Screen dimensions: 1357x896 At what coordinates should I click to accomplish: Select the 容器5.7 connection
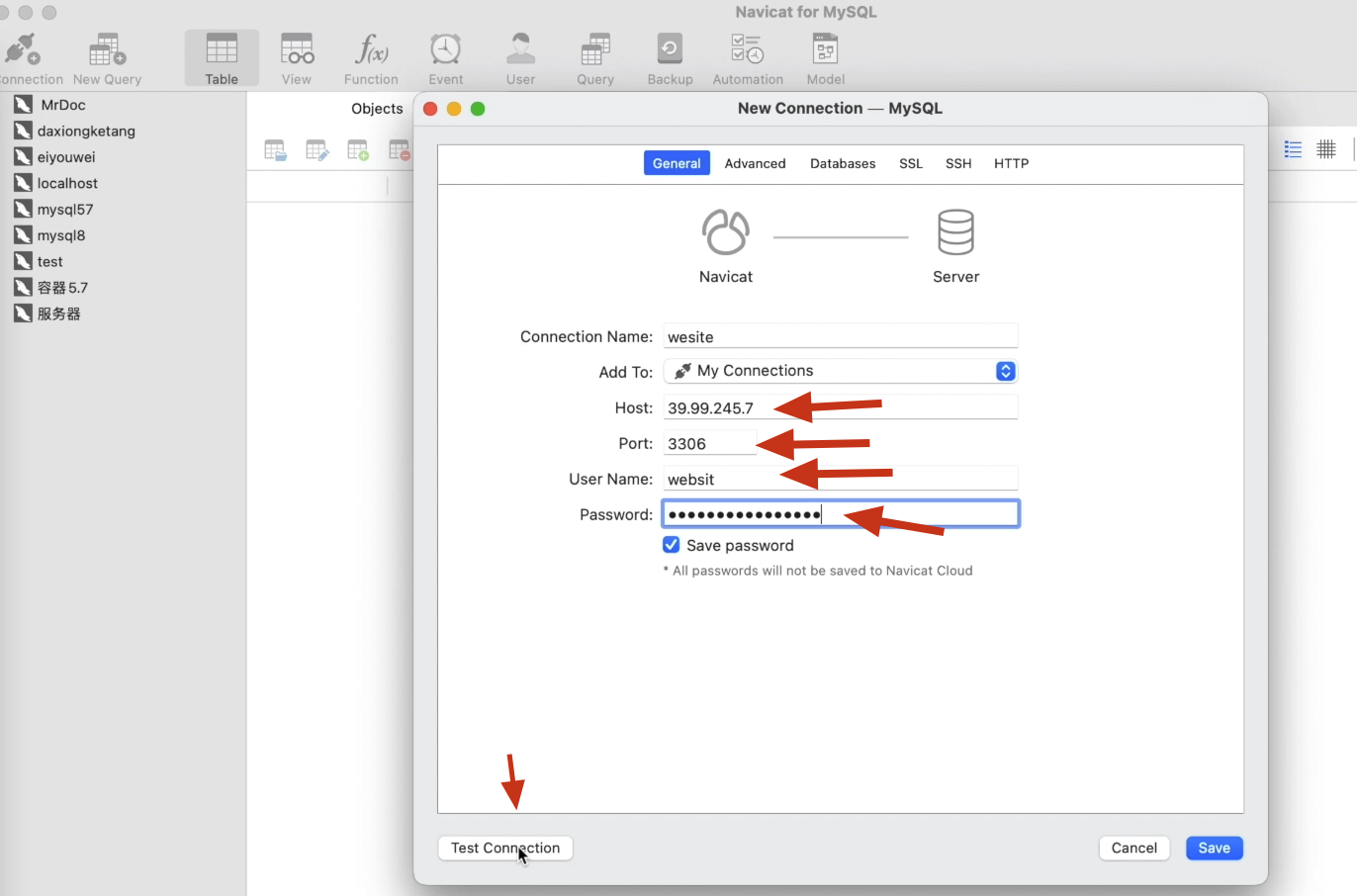(x=51, y=288)
